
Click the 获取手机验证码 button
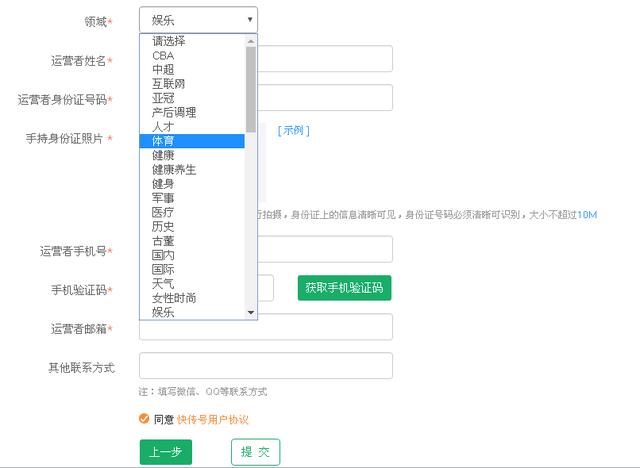point(344,288)
